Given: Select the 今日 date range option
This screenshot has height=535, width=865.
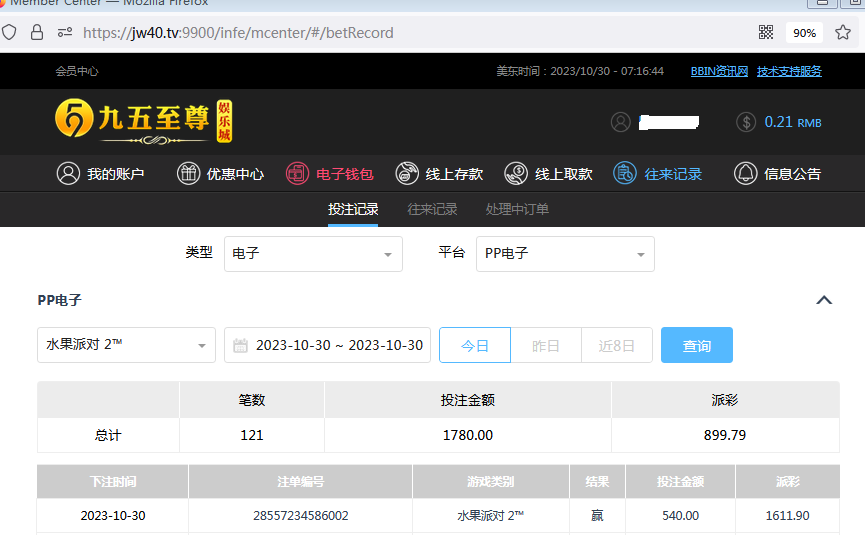Looking at the screenshot, I should (475, 345).
